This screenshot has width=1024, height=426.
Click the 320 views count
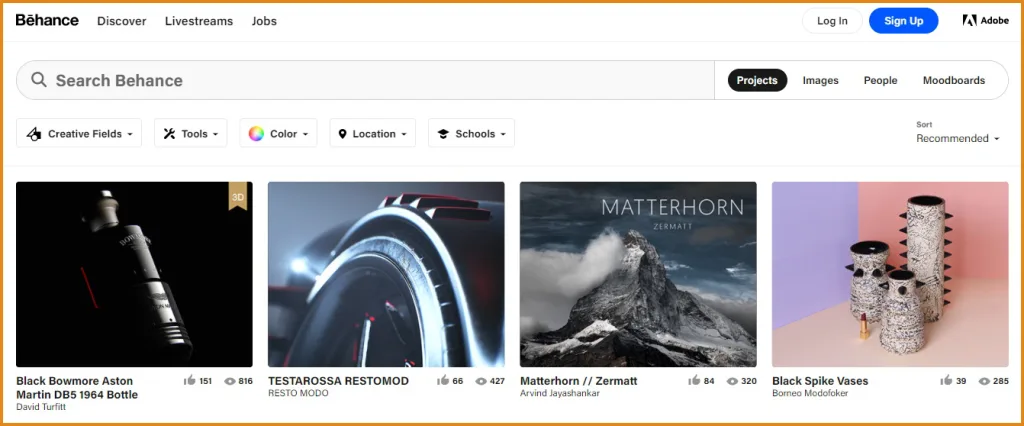click(x=749, y=381)
